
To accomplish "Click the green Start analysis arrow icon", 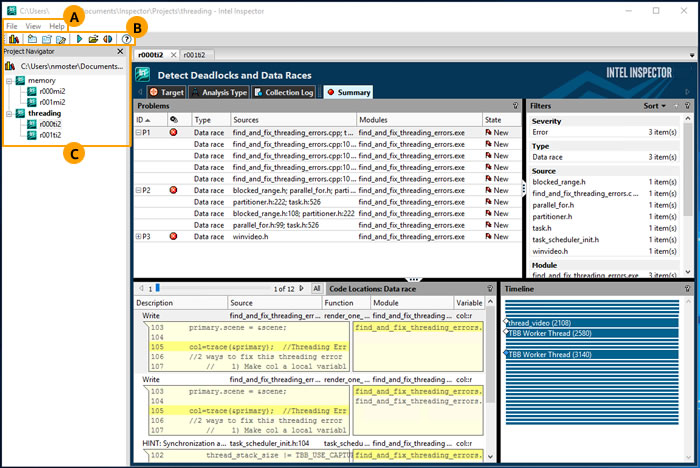I will coord(79,38).
